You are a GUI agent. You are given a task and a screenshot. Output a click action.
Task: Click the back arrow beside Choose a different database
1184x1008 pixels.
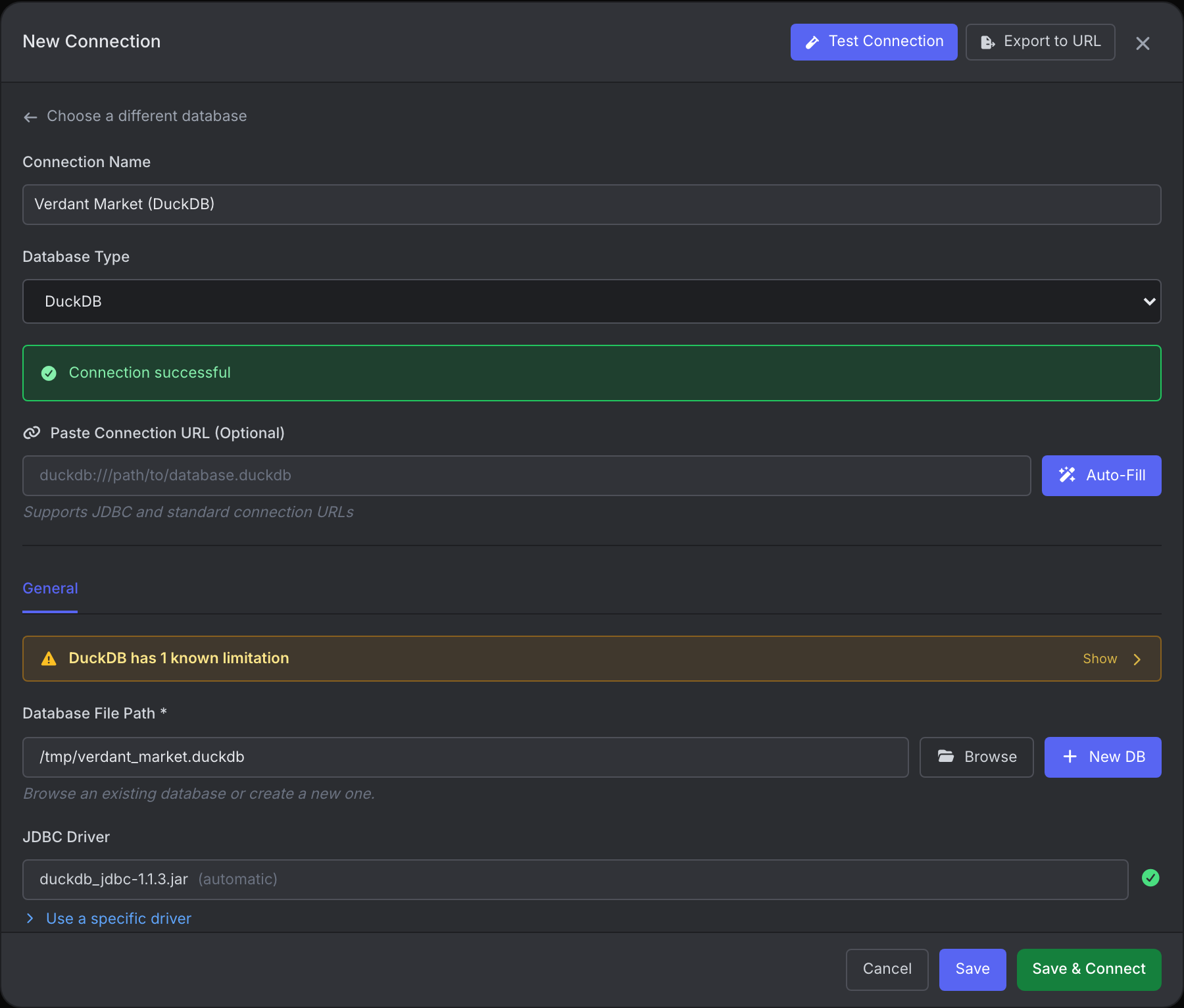(x=30, y=117)
